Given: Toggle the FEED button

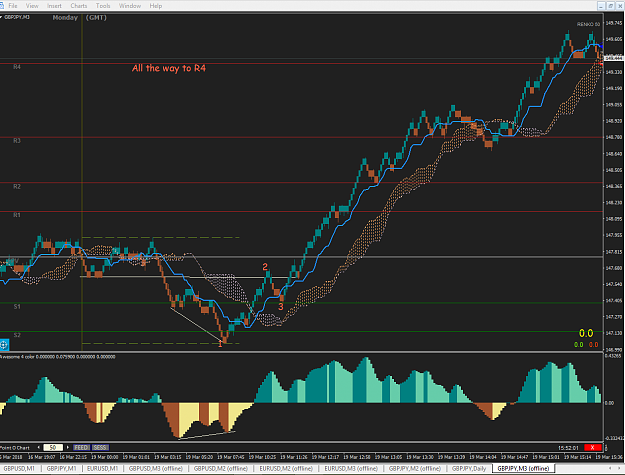Looking at the screenshot, I should 81,448.
